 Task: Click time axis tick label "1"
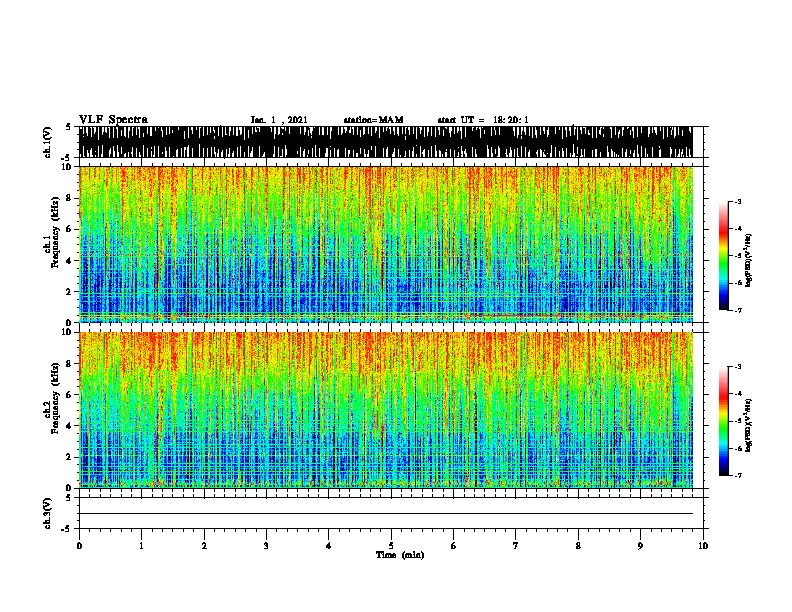point(141,545)
